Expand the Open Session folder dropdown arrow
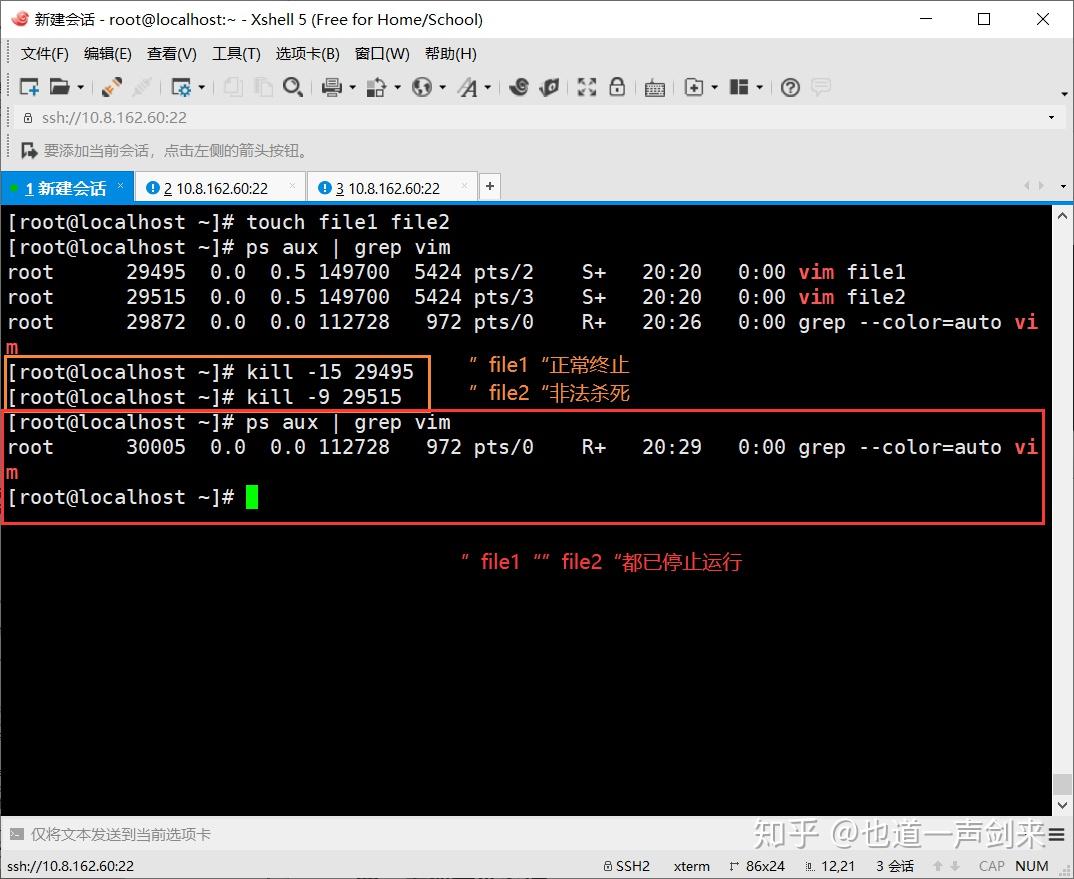The height and width of the screenshot is (879, 1074). tap(81, 87)
